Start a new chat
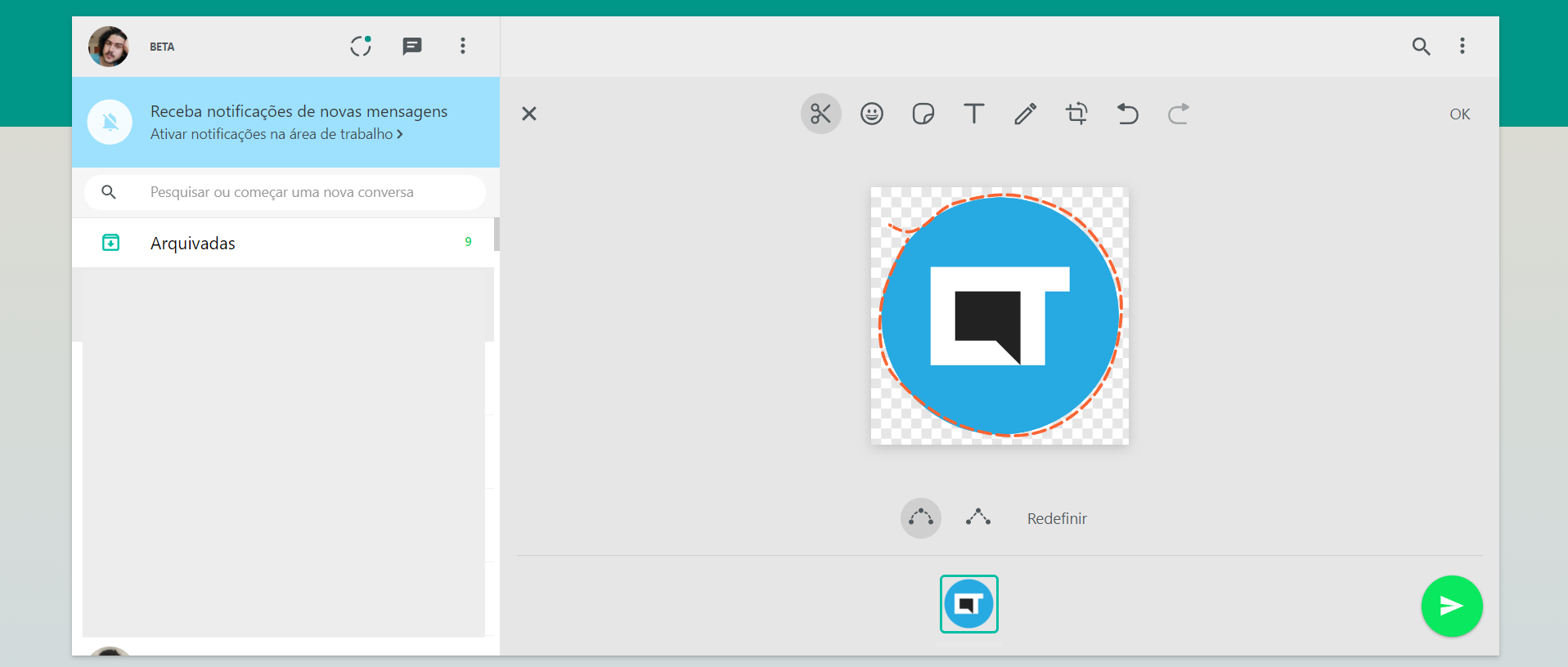Image resolution: width=1568 pixels, height=667 pixels. 412,47
